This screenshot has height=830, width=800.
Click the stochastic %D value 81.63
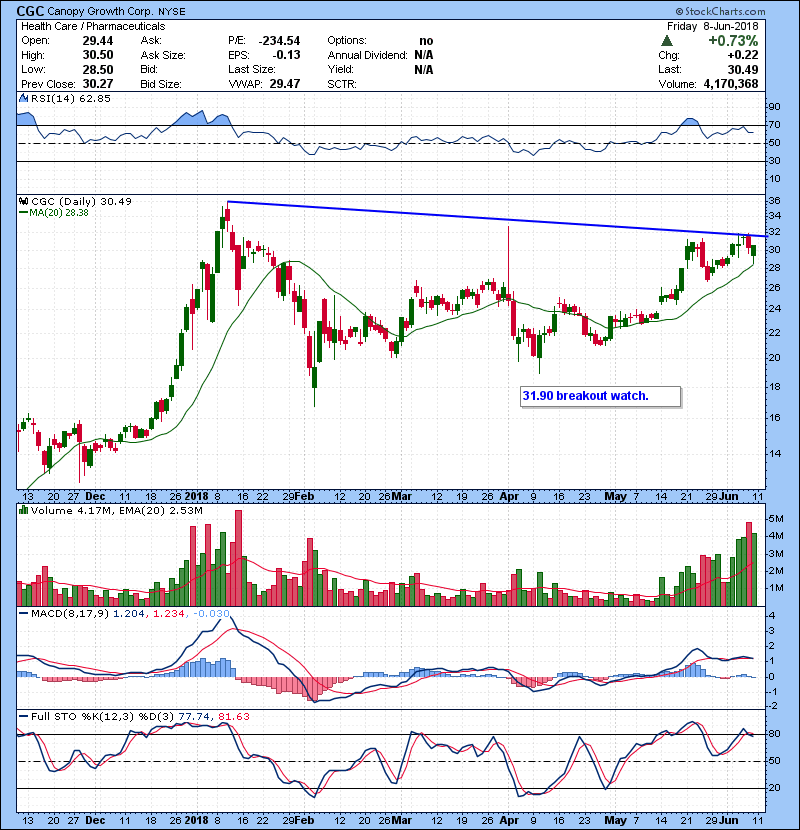[233, 717]
